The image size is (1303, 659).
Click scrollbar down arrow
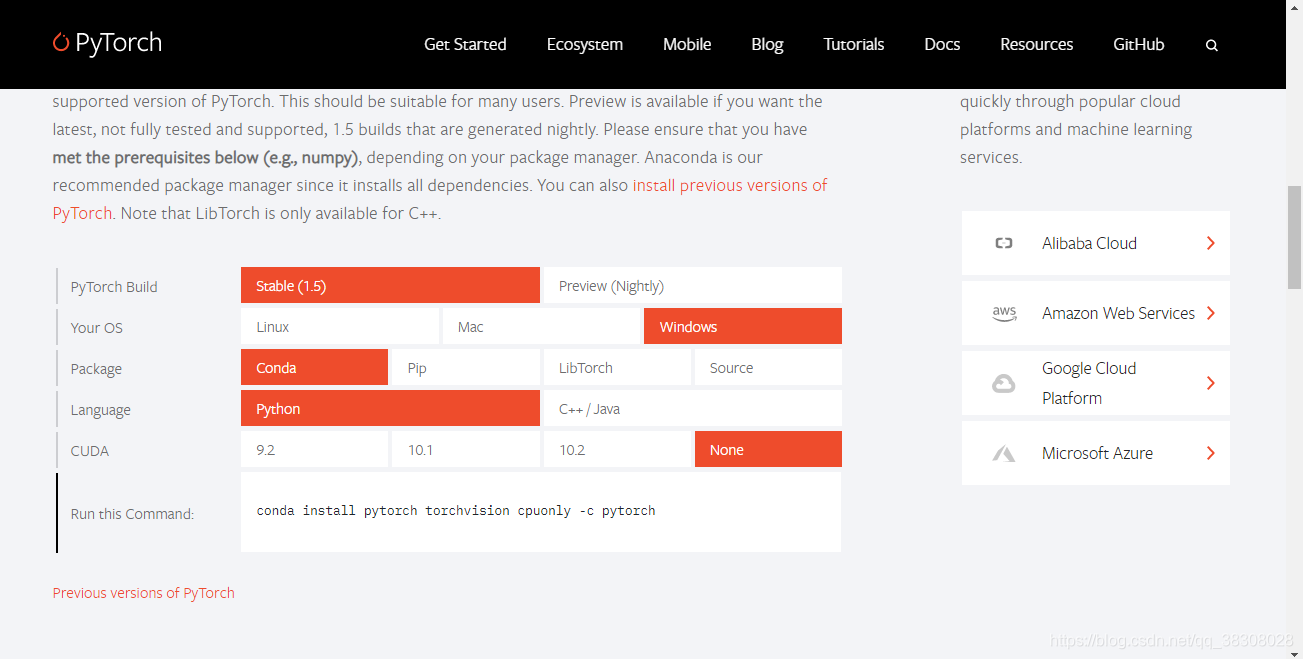(x=1294, y=651)
